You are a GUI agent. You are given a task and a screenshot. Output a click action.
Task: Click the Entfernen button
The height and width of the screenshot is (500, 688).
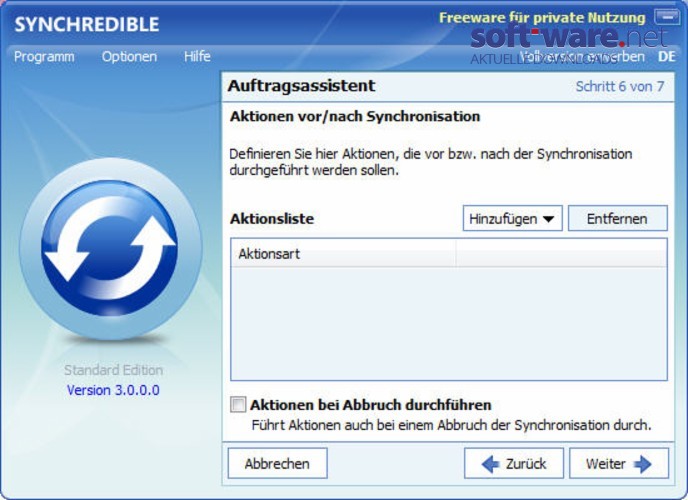coord(617,218)
